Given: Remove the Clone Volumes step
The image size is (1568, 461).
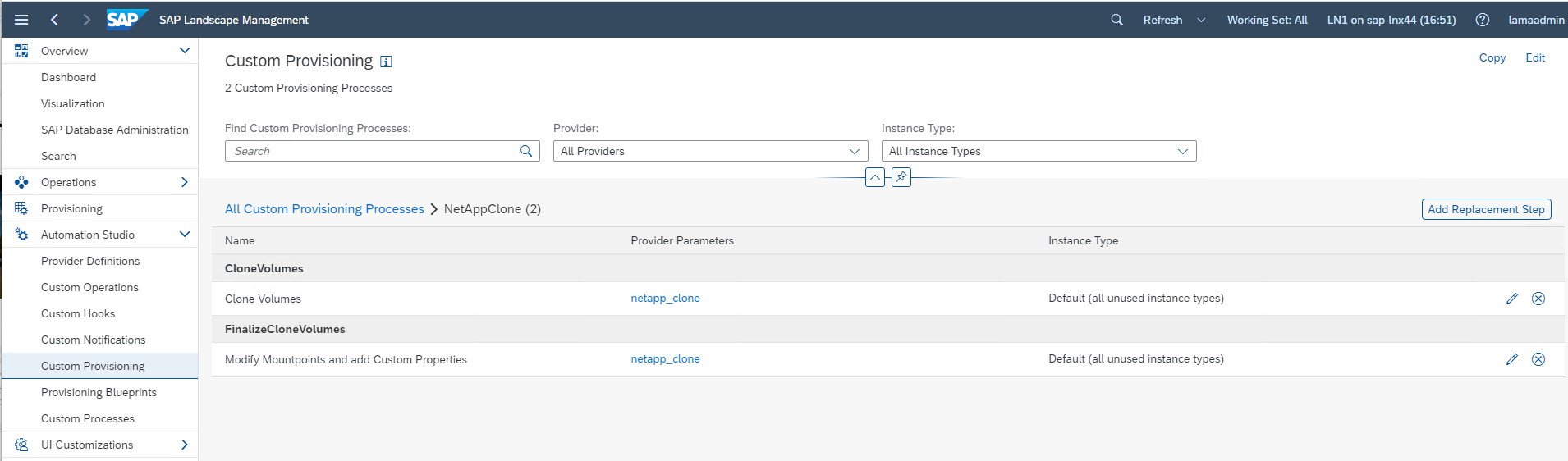Looking at the screenshot, I should (1538, 299).
